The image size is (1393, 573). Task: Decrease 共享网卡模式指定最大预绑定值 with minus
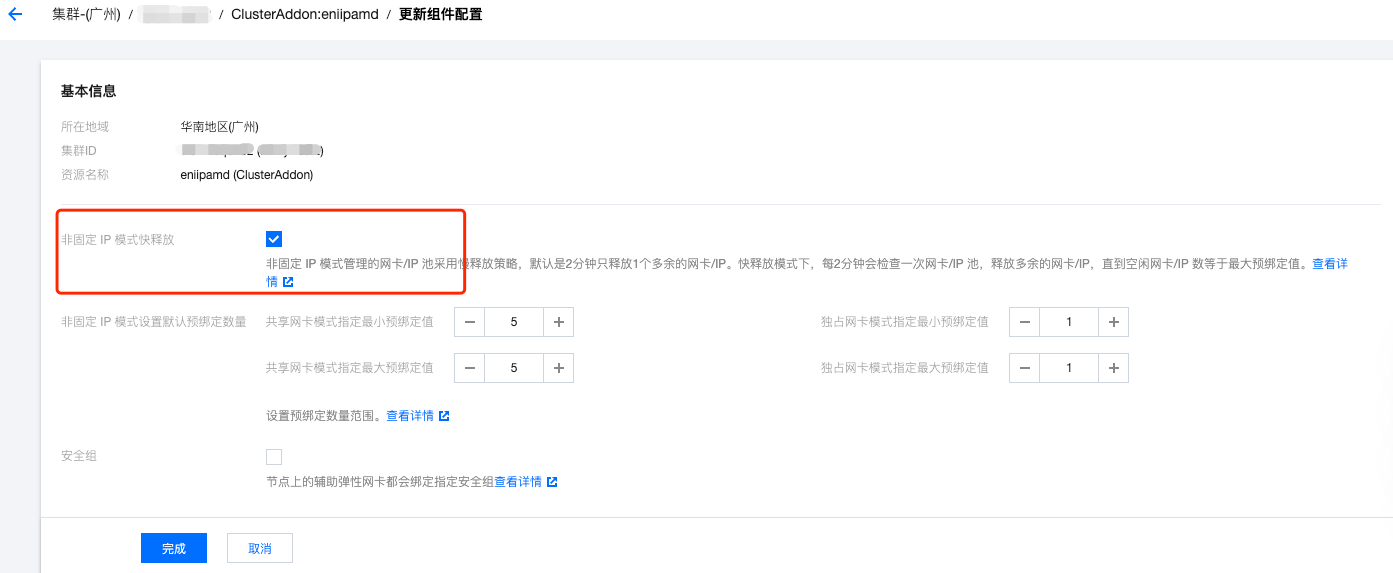(x=470, y=368)
